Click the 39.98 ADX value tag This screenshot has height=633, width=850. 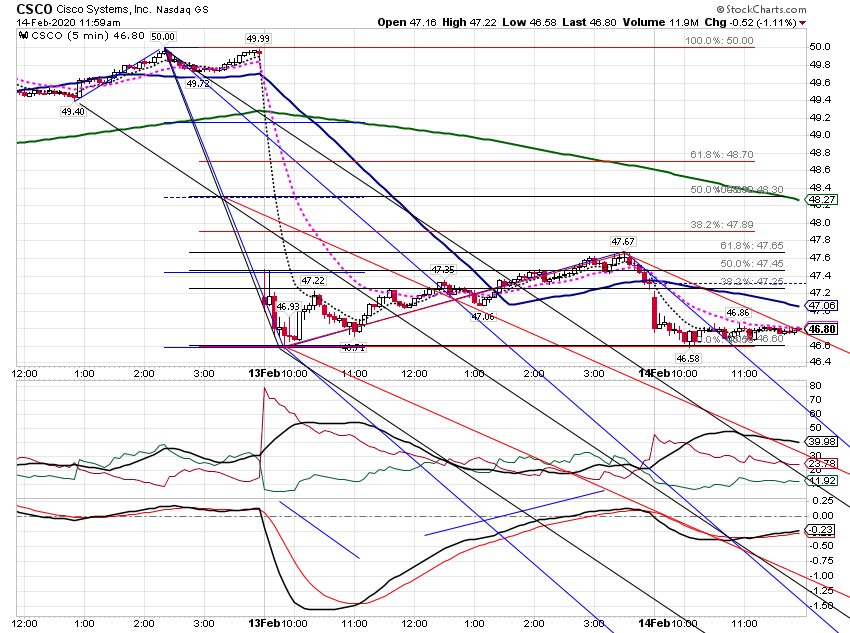pos(822,442)
